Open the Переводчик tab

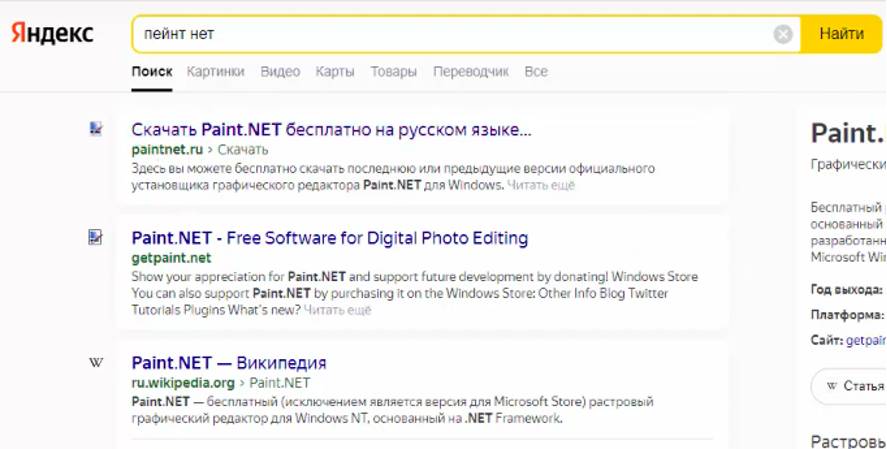point(471,72)
